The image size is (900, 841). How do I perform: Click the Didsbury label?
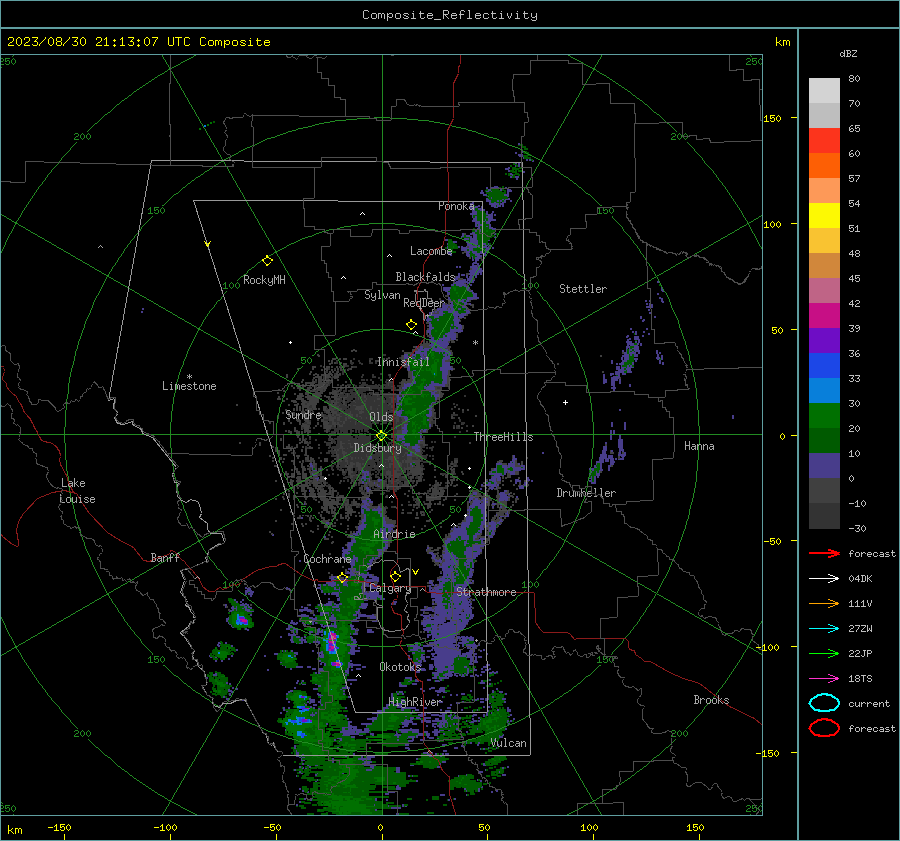coord(377,448)
